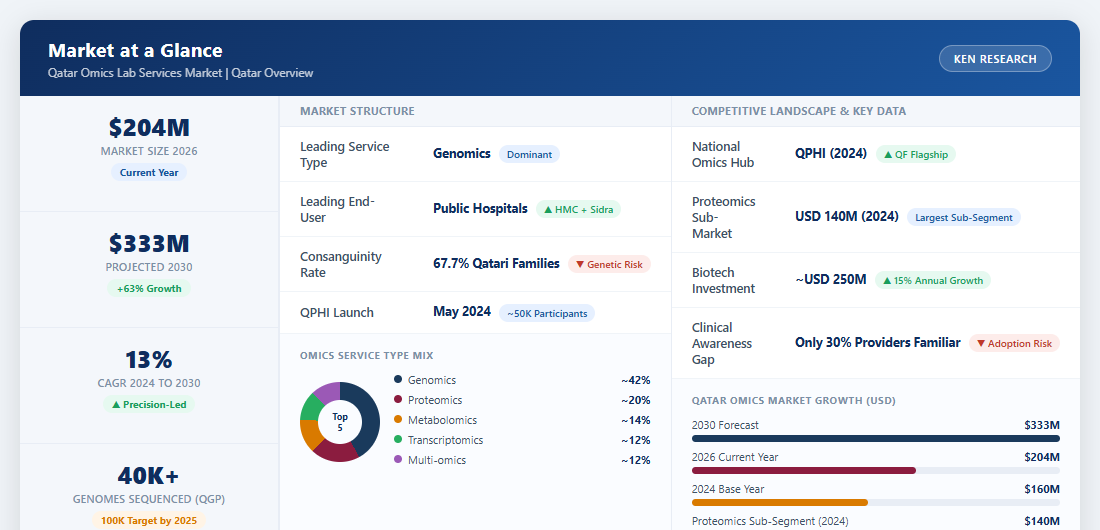Screen dimensions: 1100x530
Task: Click the CAGR 2024 TO 2030 label
Action: tap(149, 383)
